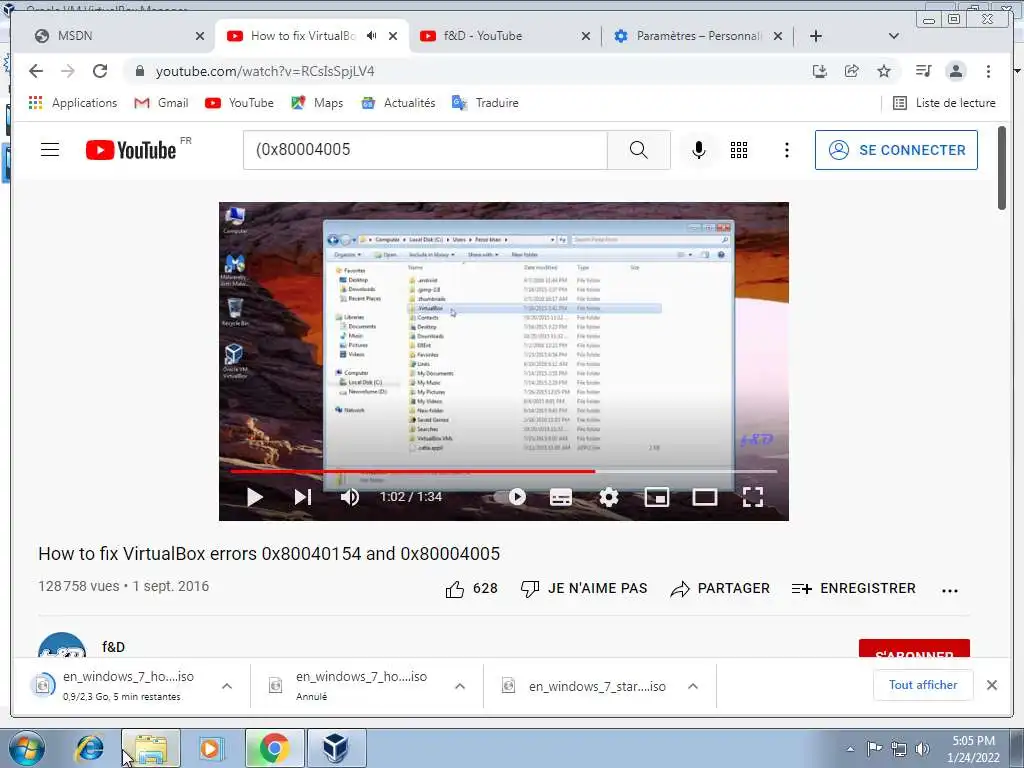Open Windows Explorer from taskbar

(150, 748)
